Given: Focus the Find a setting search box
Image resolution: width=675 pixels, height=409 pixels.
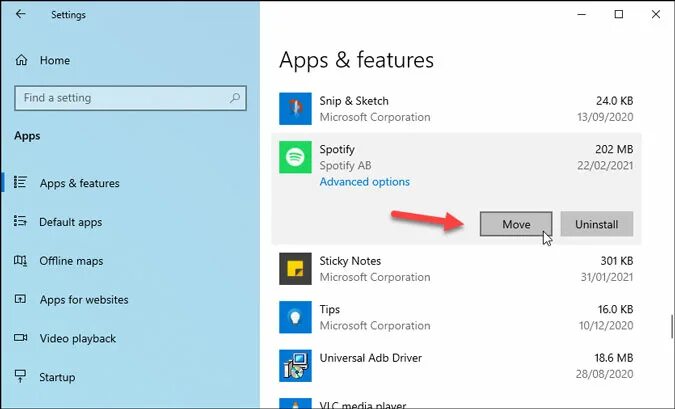Looking at the screenshot, I should pos(130,98).
